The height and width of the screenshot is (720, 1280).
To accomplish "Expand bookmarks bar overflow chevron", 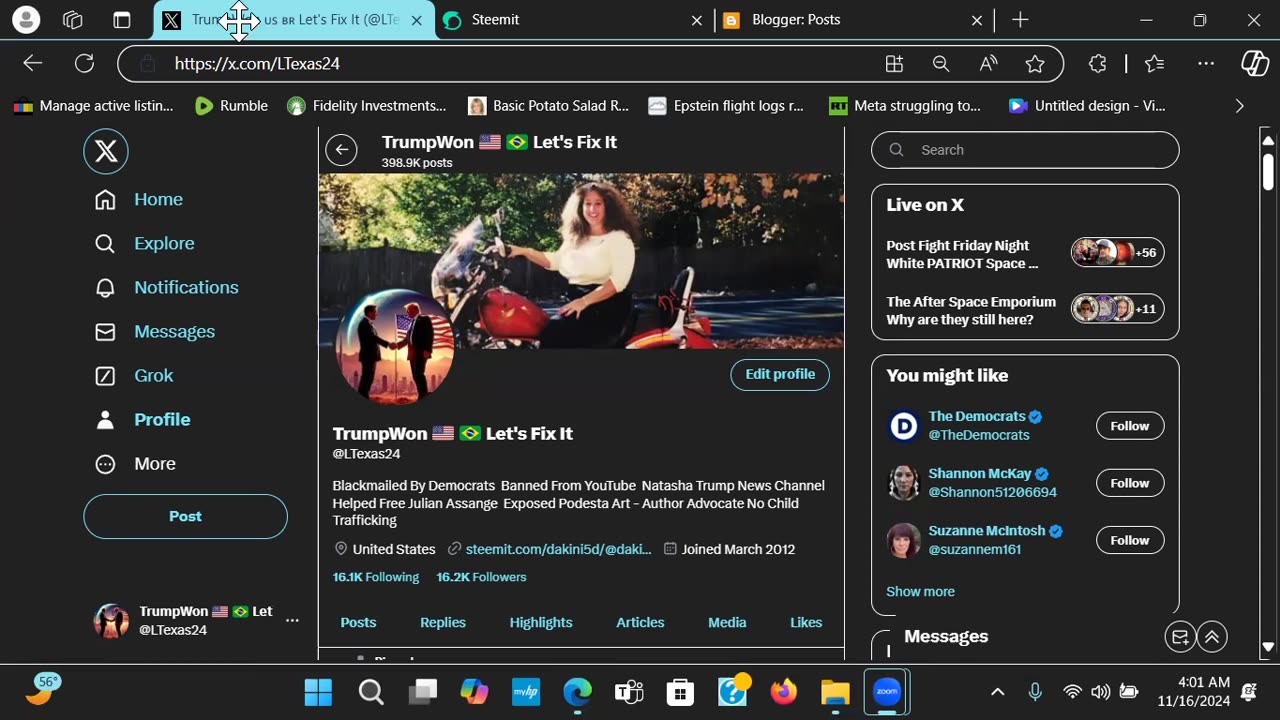I will click(1240, 105).
